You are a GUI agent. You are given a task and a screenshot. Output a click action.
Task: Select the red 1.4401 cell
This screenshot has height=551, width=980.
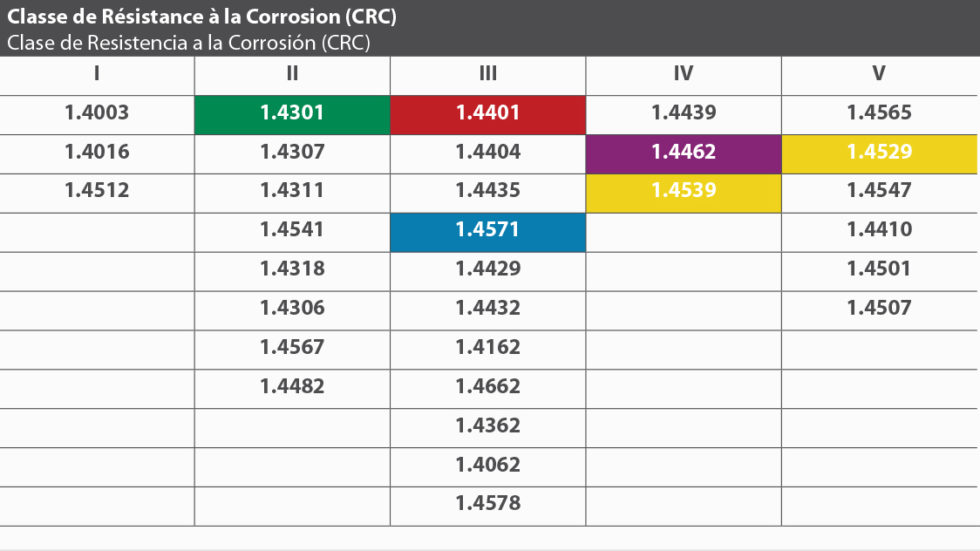[488, 114]
